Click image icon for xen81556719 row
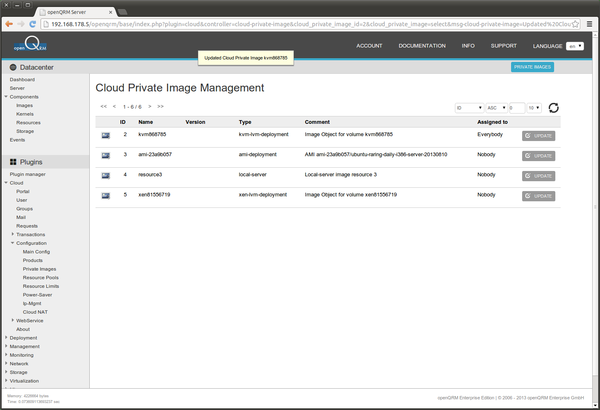This screenshot has height=410, width=600. 106,196
